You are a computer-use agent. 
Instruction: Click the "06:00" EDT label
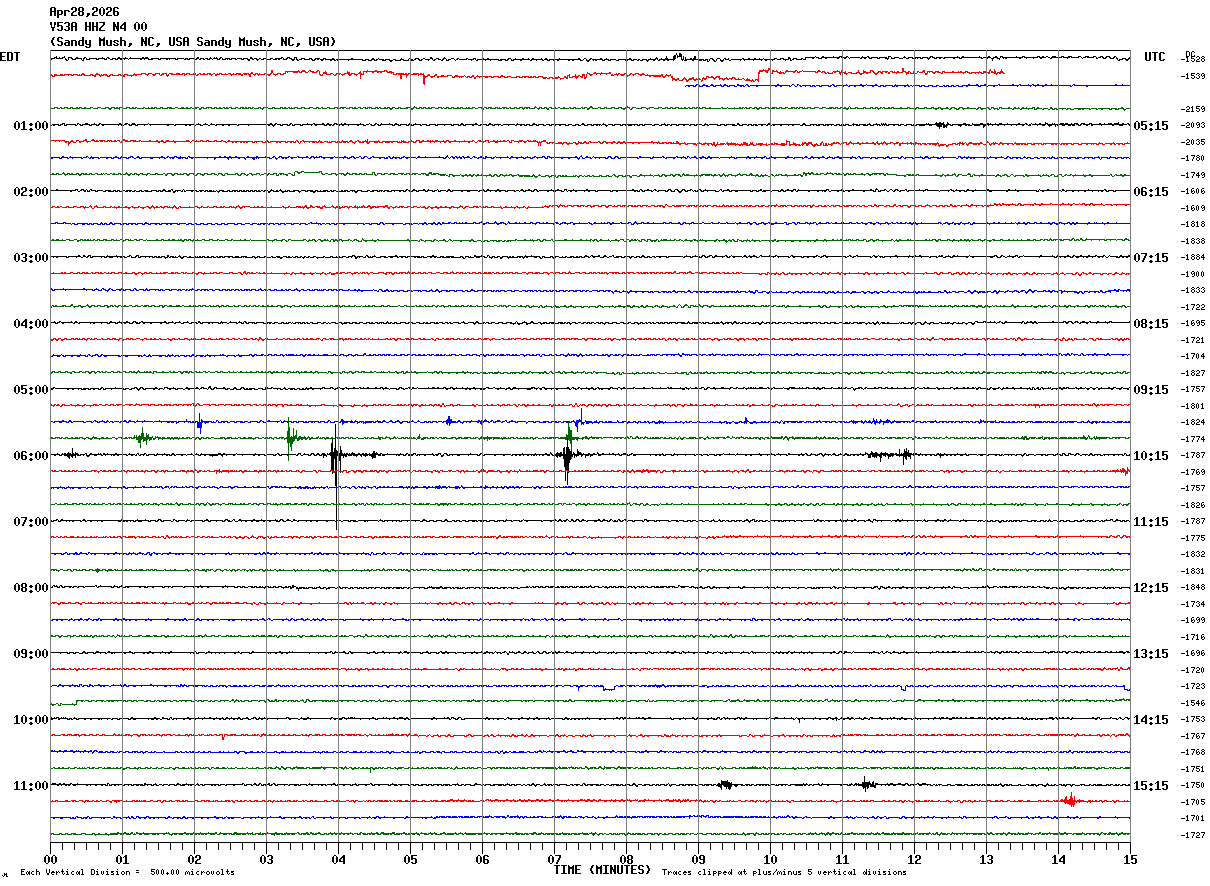click(x=31, y=456)
